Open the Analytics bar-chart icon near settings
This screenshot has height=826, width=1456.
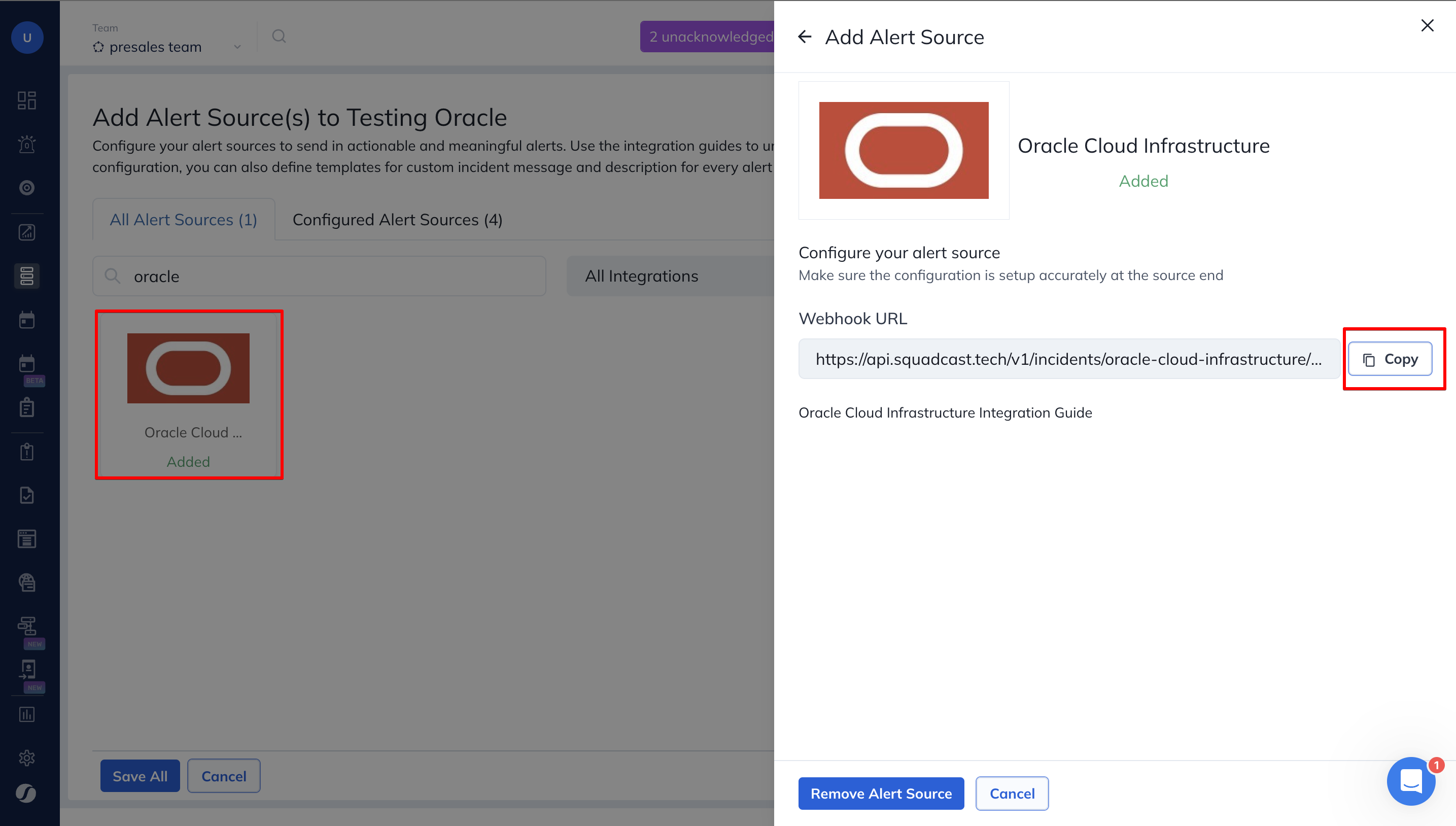click(x=27, y=714)
